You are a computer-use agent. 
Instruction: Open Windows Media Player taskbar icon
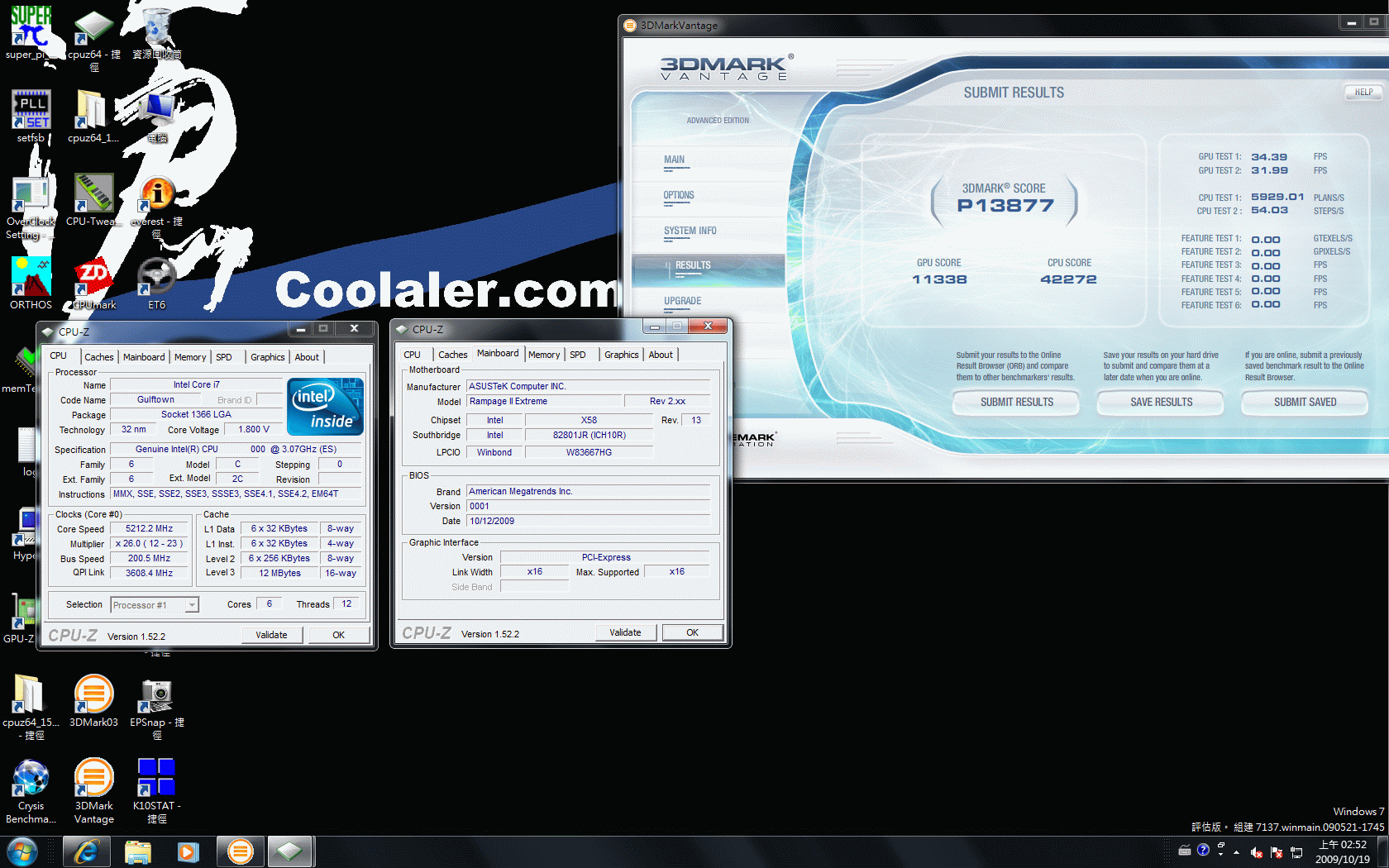[189, 851]
